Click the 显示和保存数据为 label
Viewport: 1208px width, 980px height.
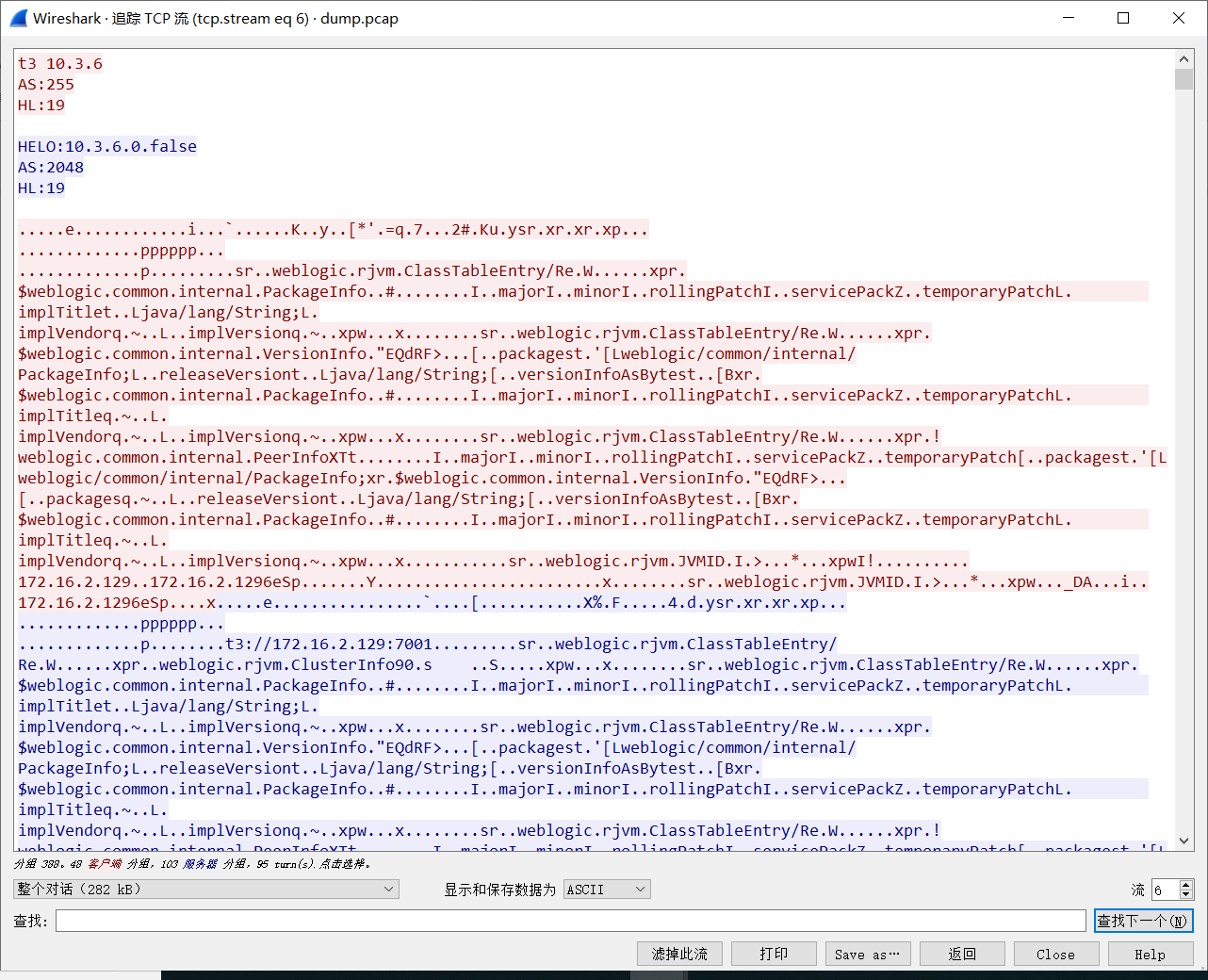pyautogui.click(x=500, y=890)
